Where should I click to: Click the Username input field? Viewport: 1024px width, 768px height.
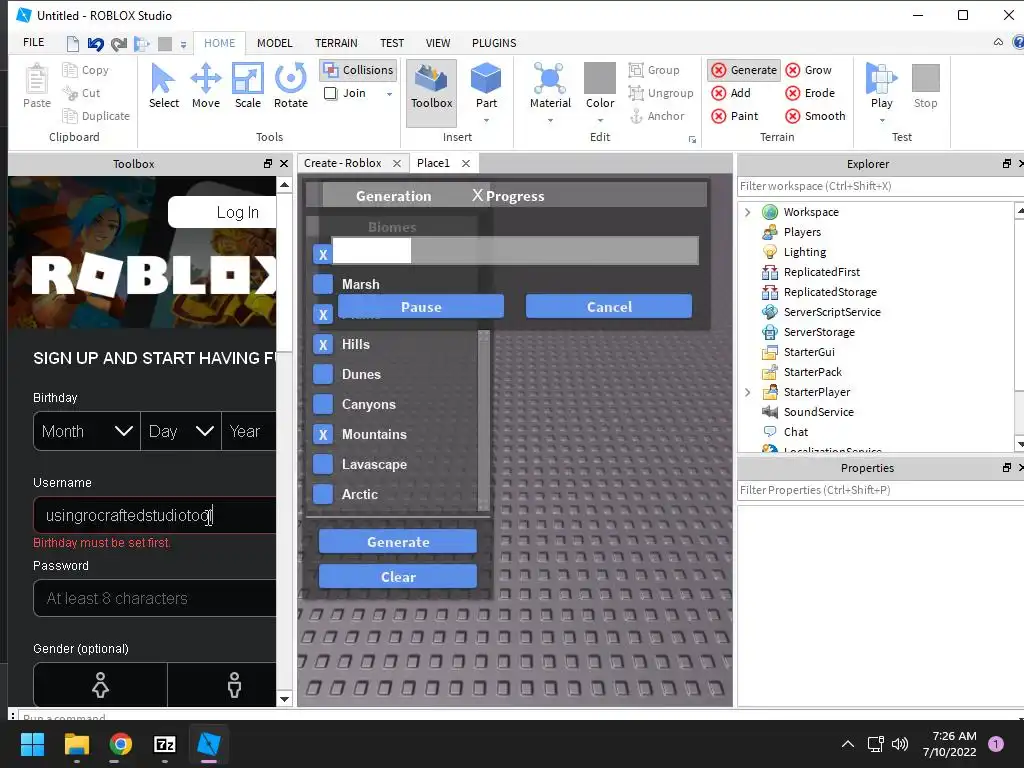155,515
